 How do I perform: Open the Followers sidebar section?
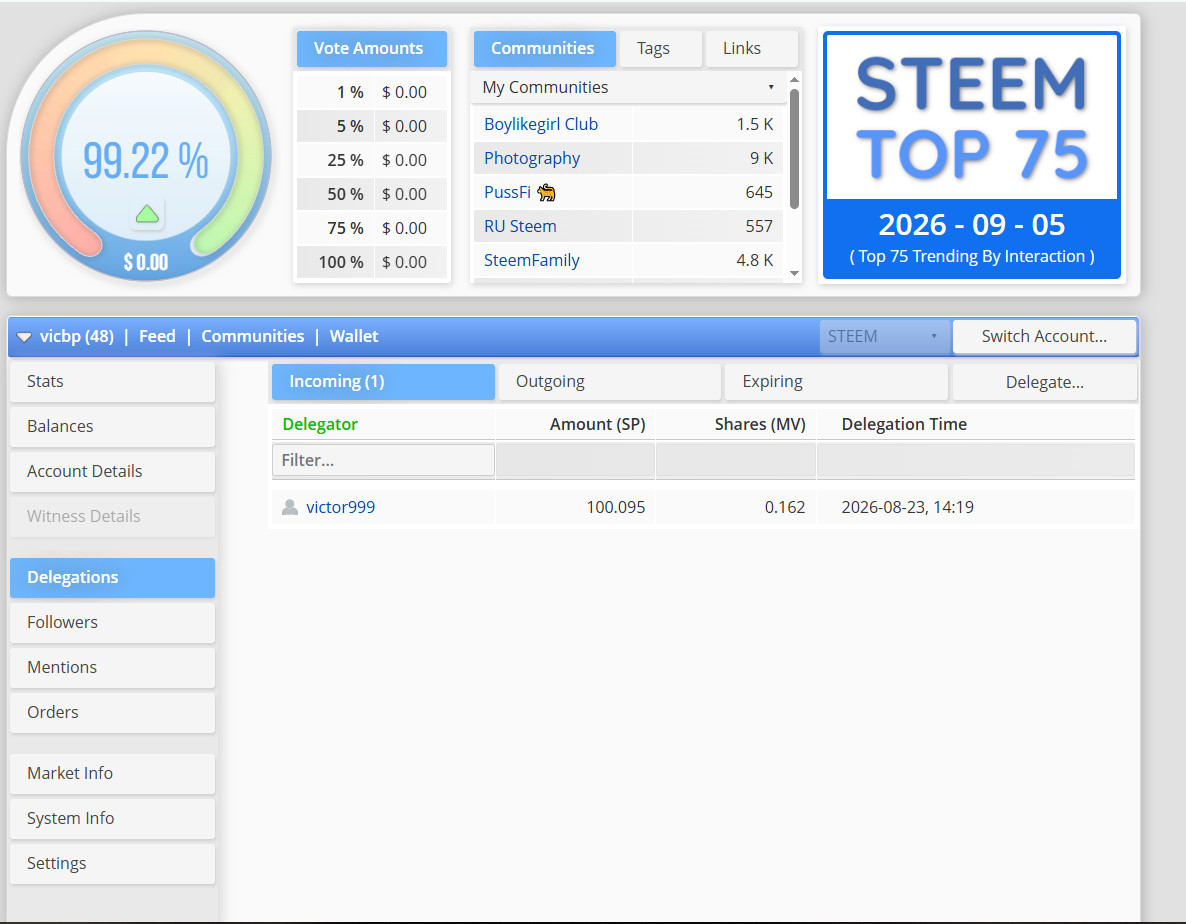[113, 622]
